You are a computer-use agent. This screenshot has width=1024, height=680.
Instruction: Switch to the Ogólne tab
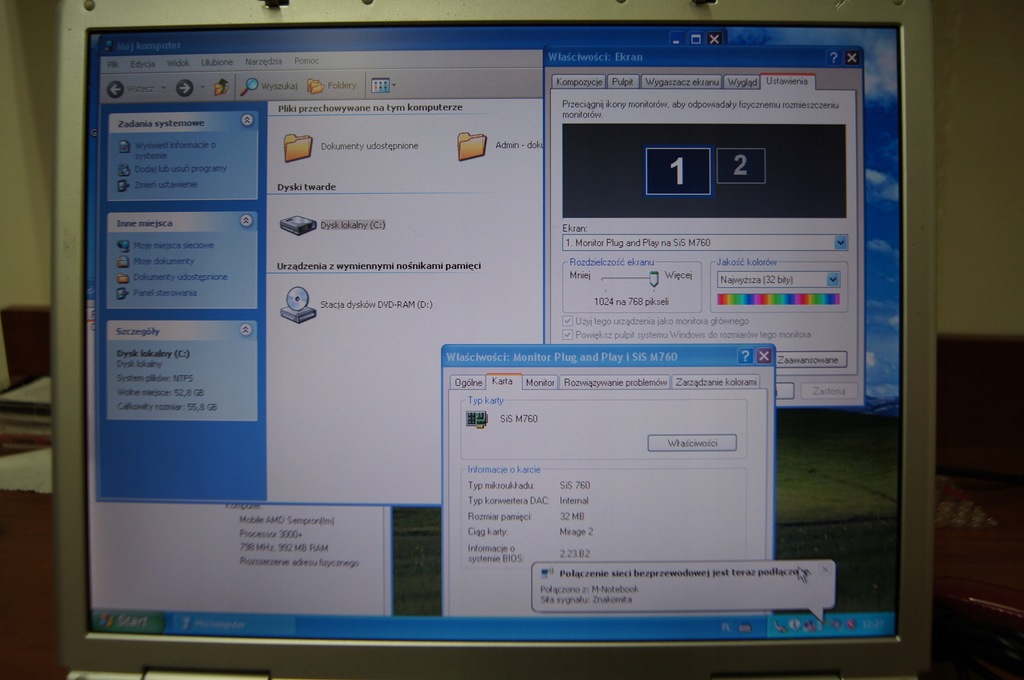coord(468,382)
